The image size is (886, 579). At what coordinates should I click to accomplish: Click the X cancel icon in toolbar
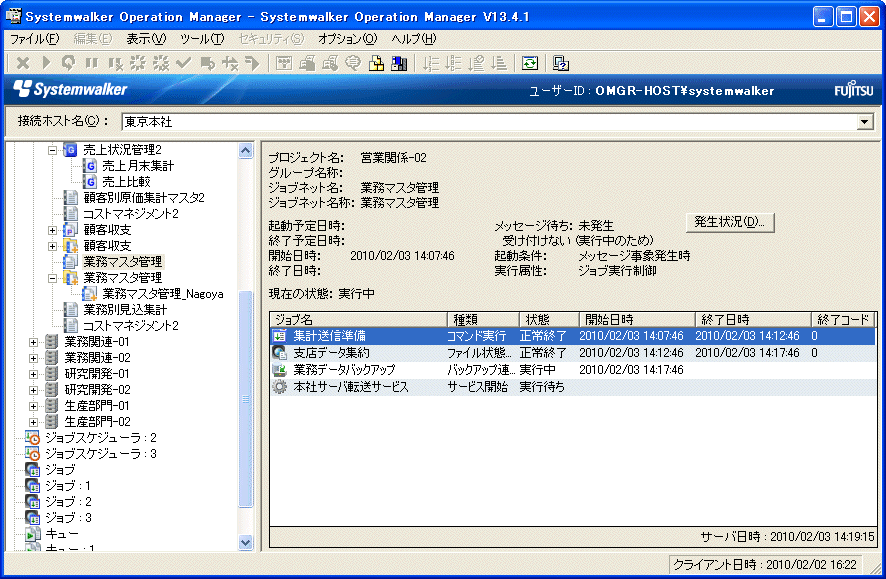pos(23,63)
